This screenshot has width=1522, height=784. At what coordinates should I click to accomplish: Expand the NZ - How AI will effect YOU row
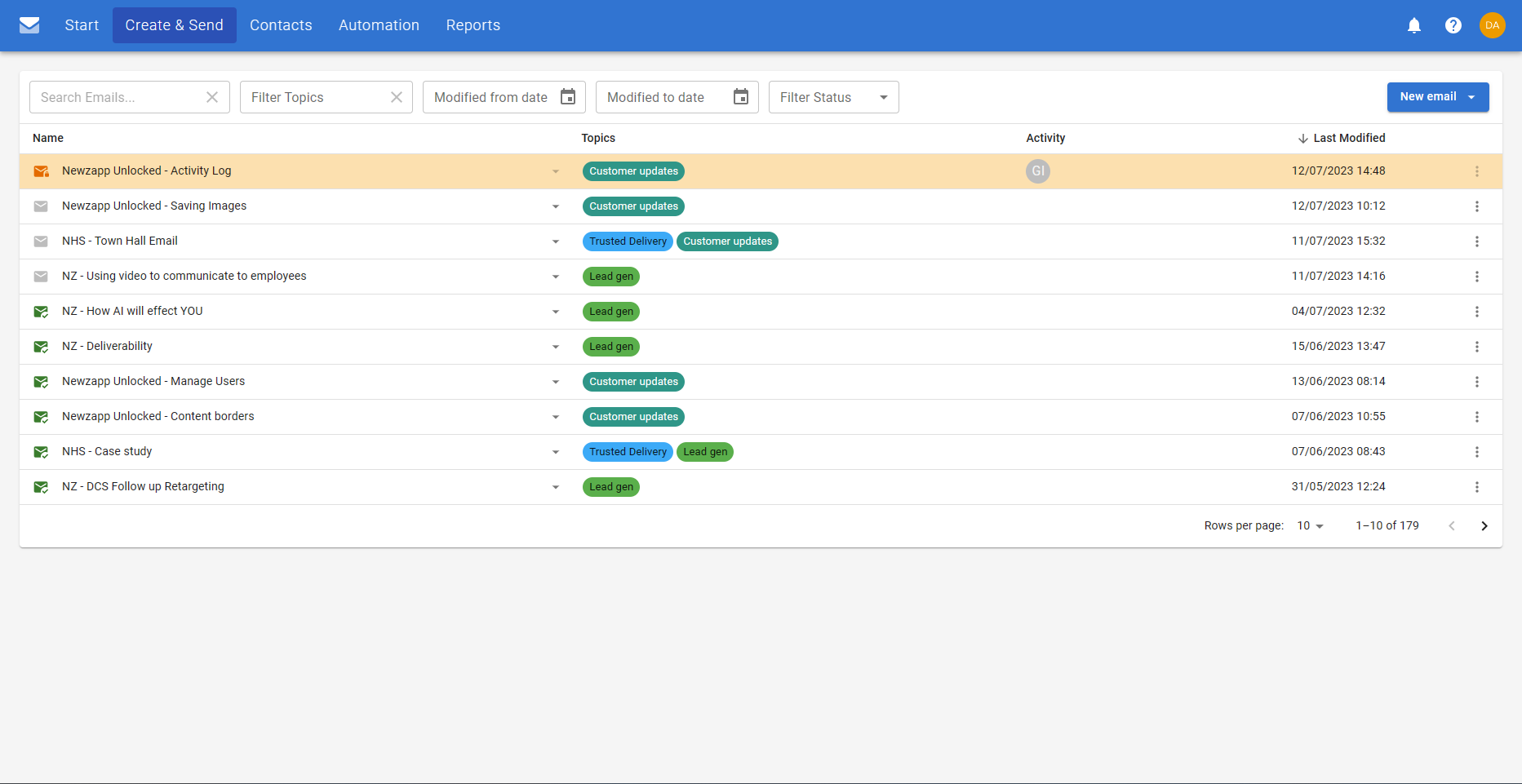[x=556, y=312]
